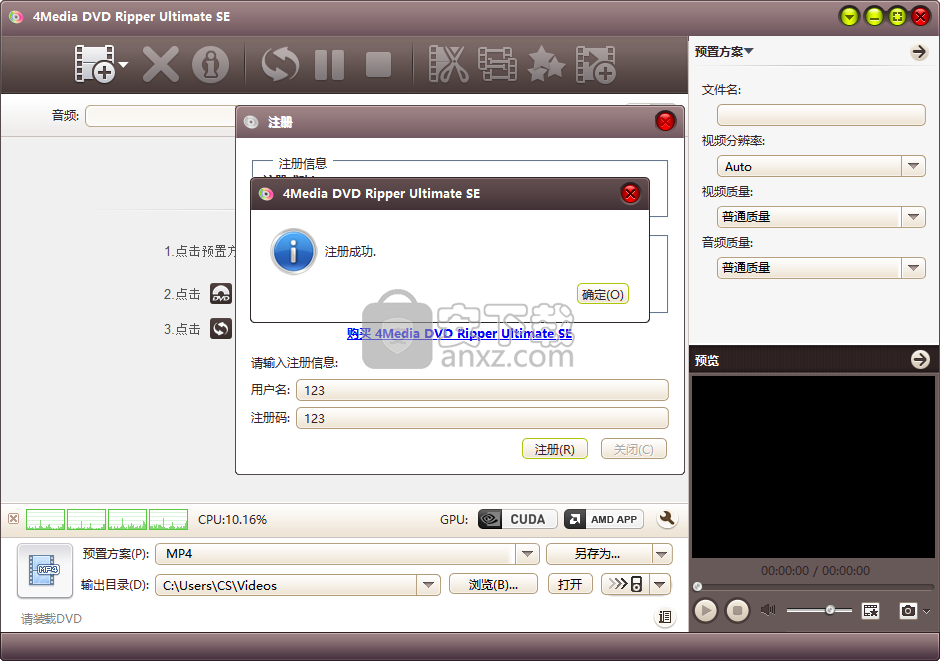Click the 注册码 registration code field
This screenshot has height=661, width=940.
point(482,418)
